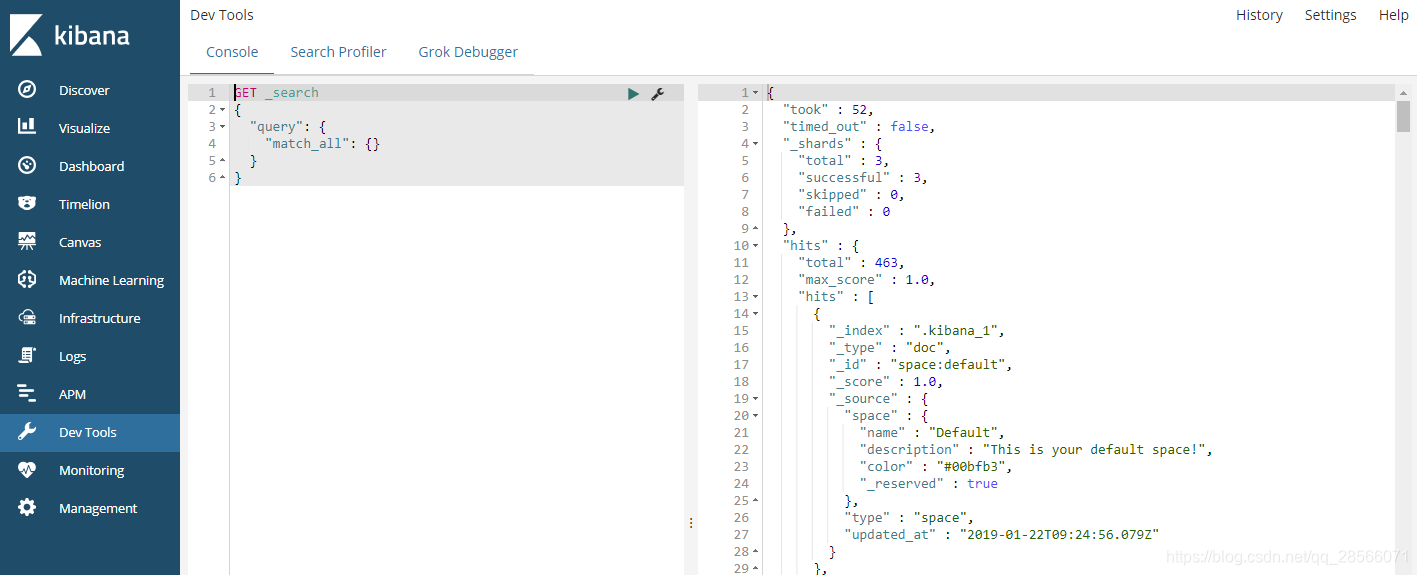The height and width of the screenshot is (575, 1417).
Task: Click the Dev Tools wrench icon in sidebar
Action: [x=27, y=432]
